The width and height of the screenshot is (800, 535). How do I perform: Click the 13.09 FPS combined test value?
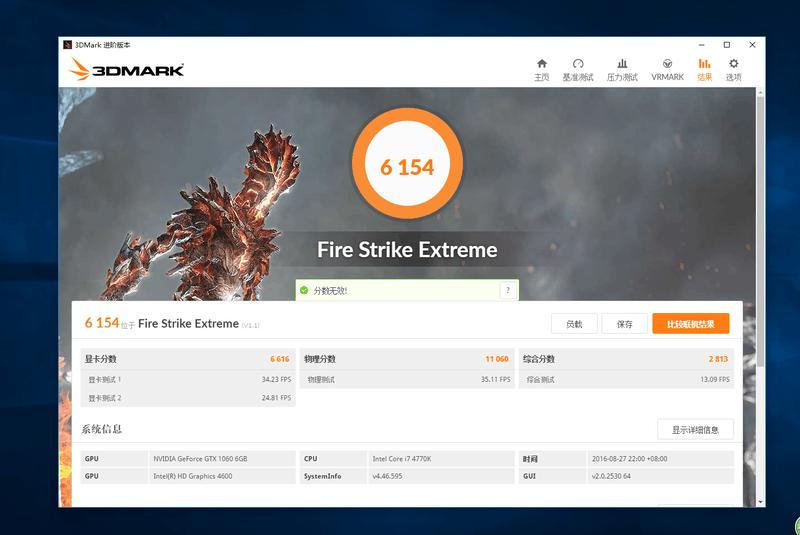[x=715, y=379]
